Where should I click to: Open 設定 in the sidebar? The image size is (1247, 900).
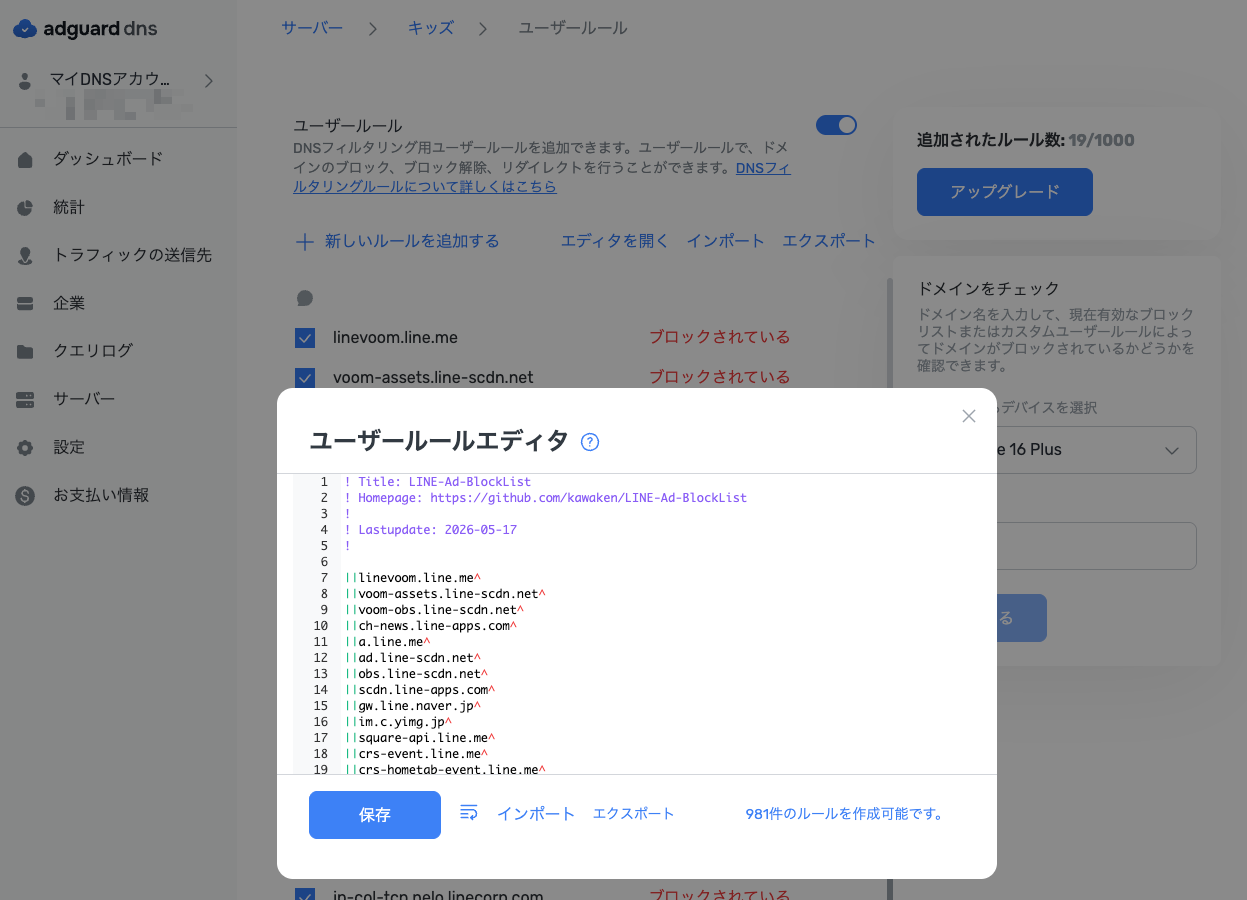[x=69, y=447]
